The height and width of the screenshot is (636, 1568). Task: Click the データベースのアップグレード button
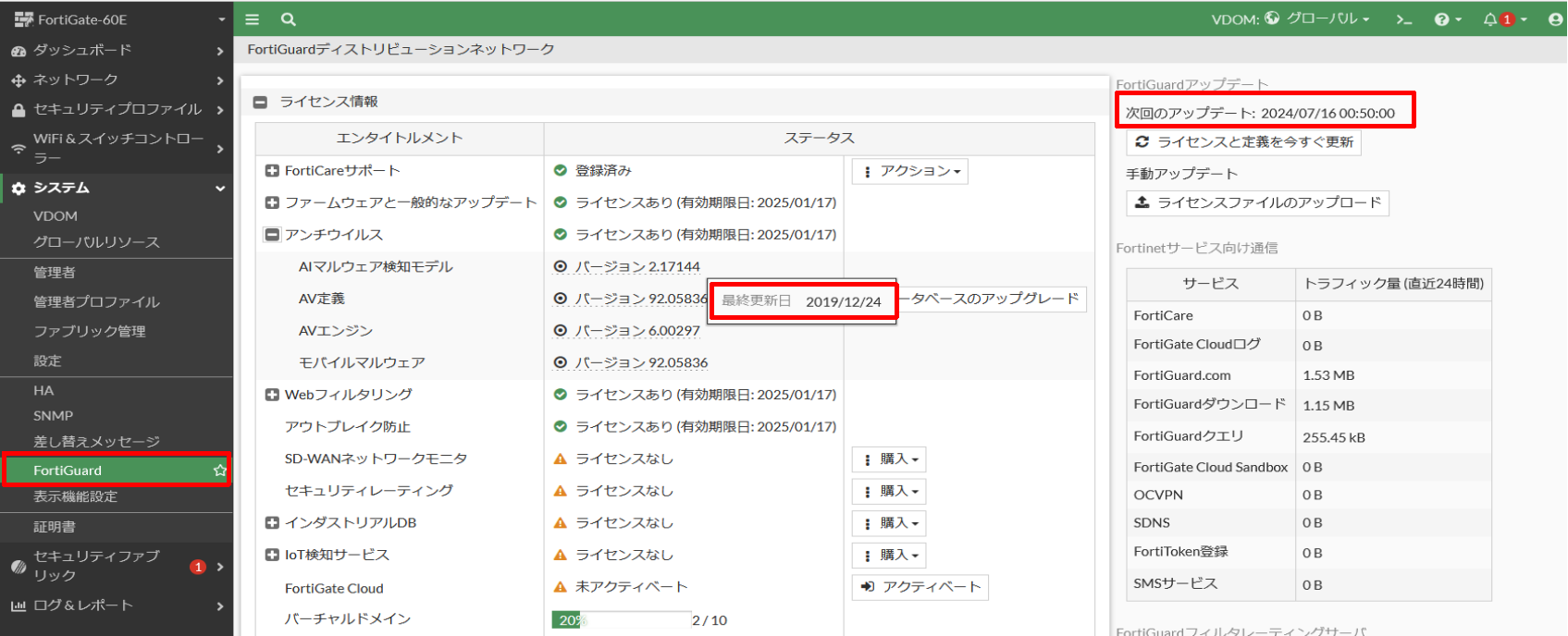(x=992, y=299)
